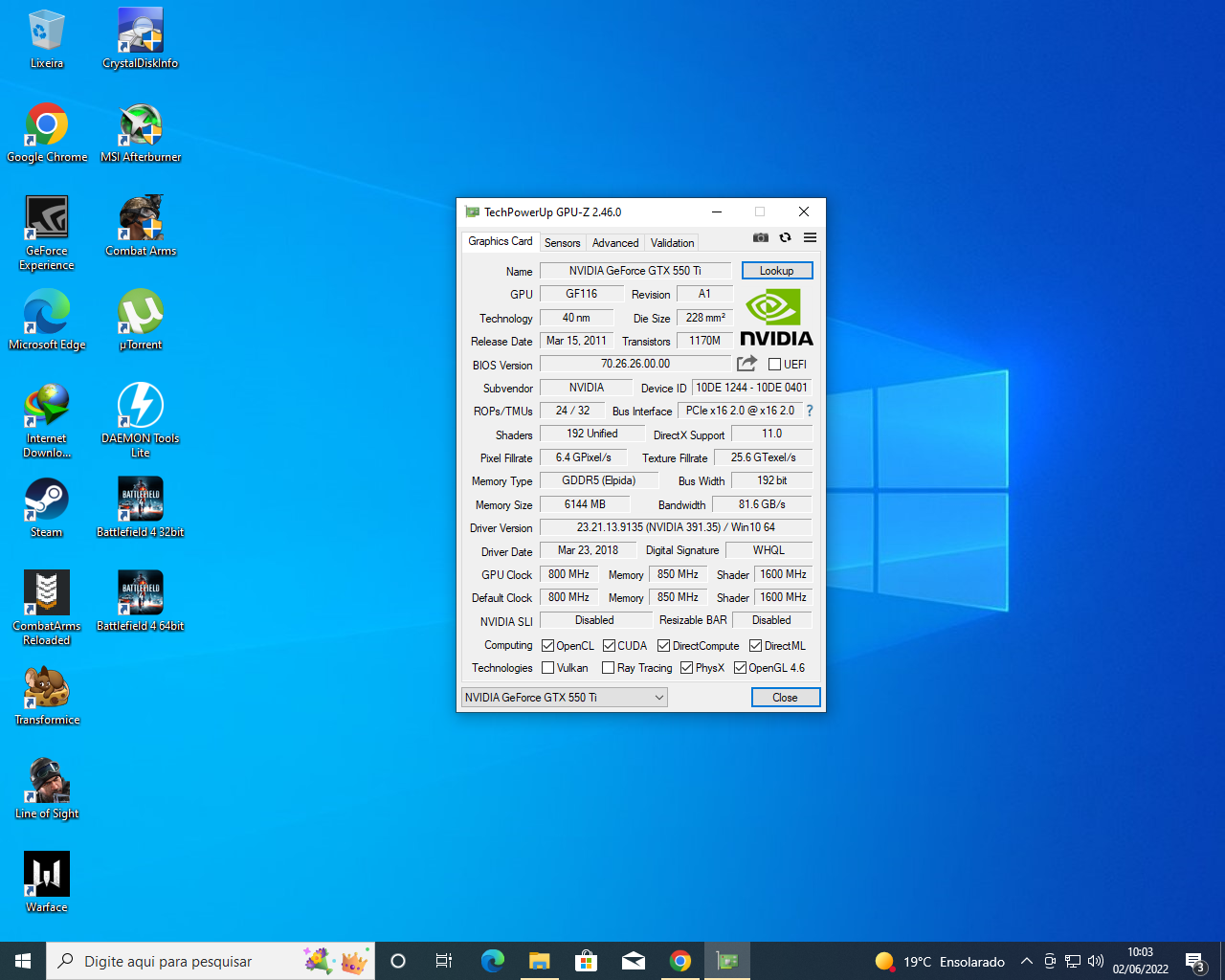The height and width of the screenshot is (980, 1225).
Task: Click the Bus Interface question mark
Action: [810, 411]
